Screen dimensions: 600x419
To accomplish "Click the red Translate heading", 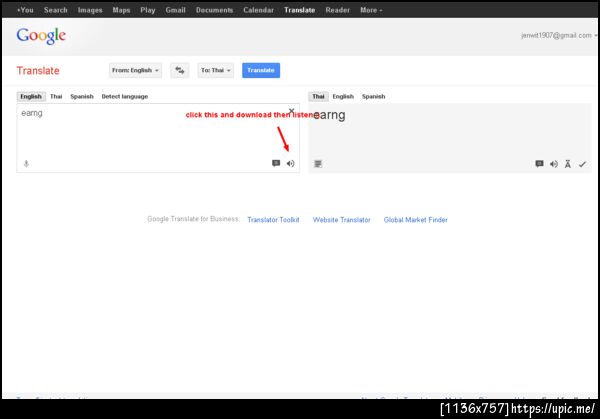I will [38, 71].
